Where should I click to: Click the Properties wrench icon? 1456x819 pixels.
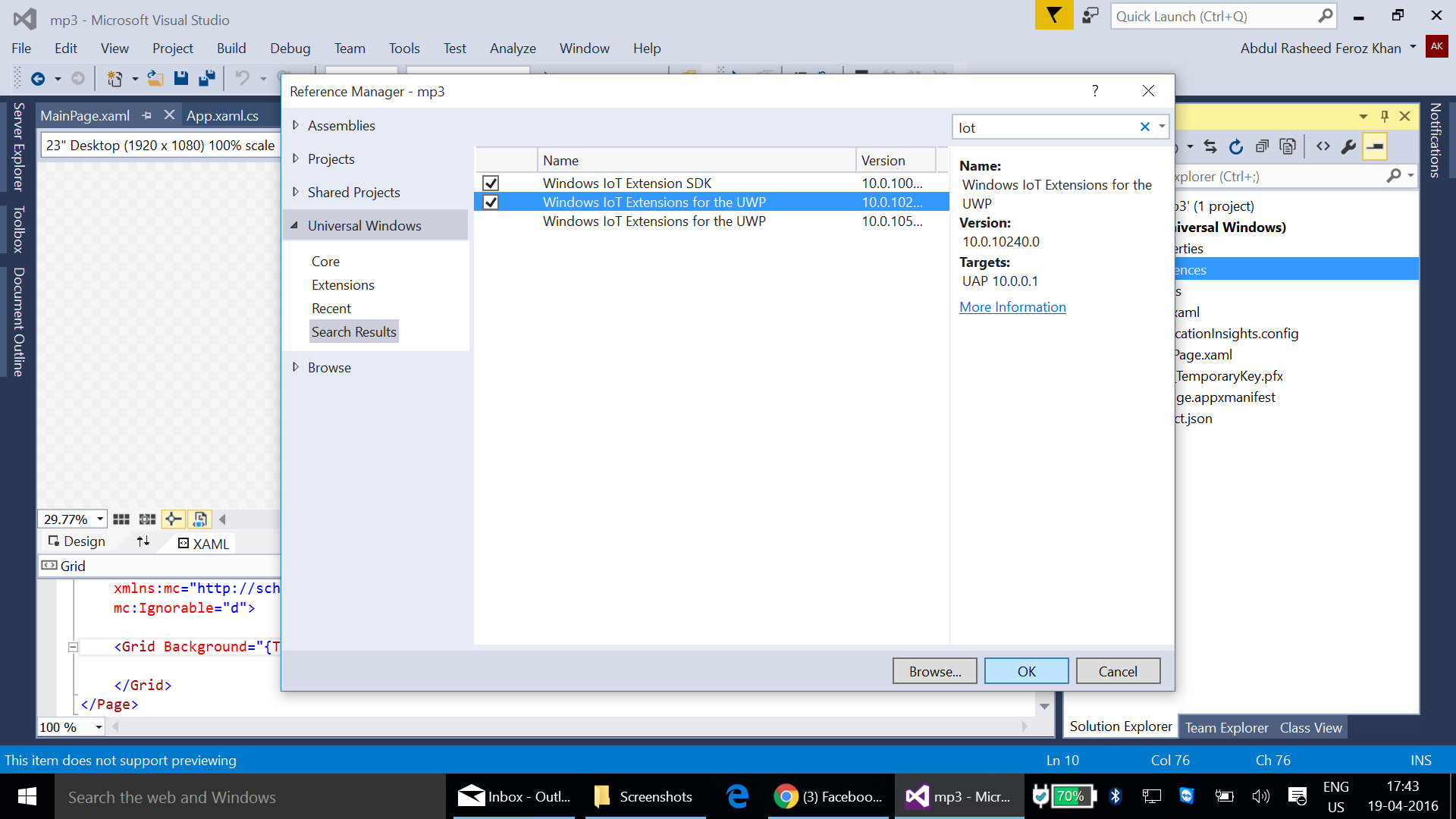coord(1349,146)
